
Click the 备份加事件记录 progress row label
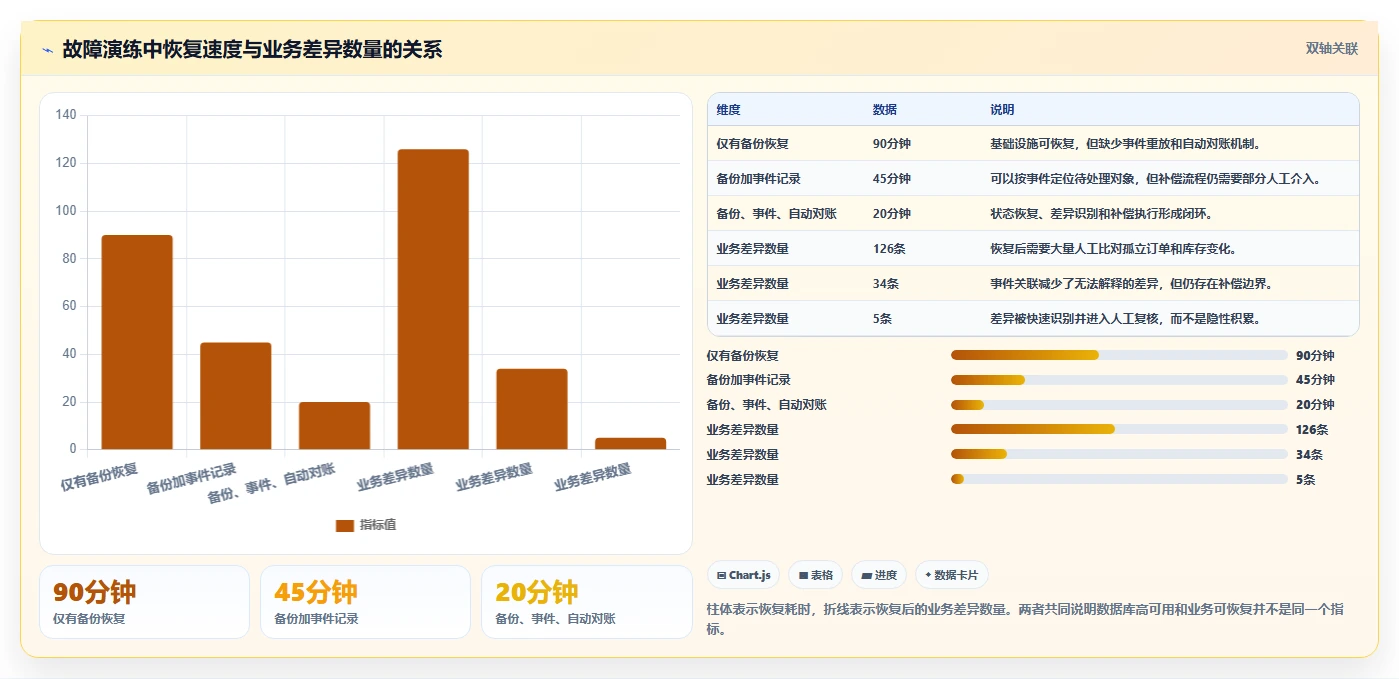[x=749, y=380]
